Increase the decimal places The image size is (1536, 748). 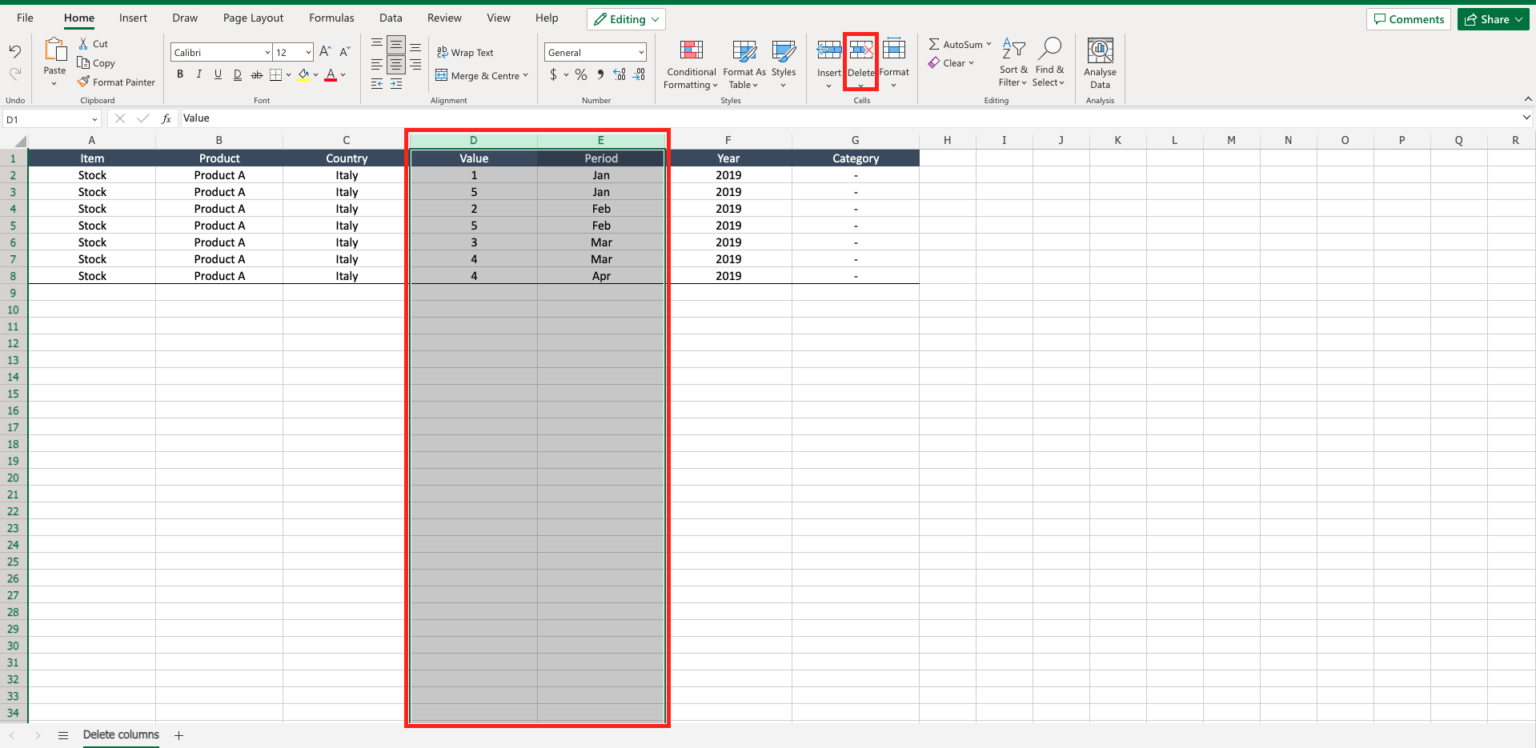pyautogui.click(x=620, y=73)
